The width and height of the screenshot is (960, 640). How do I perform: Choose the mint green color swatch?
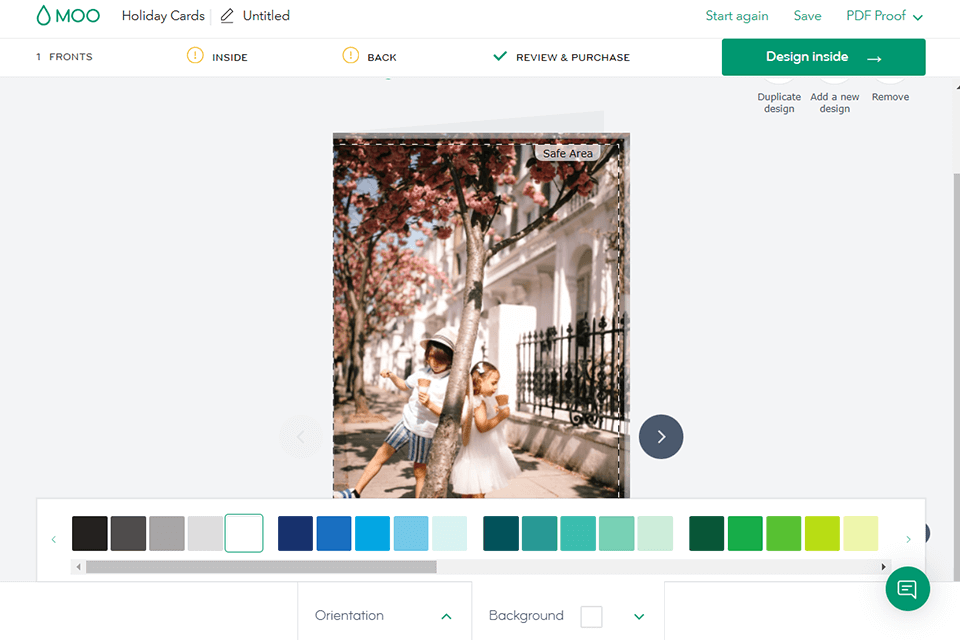click(617, 533)
